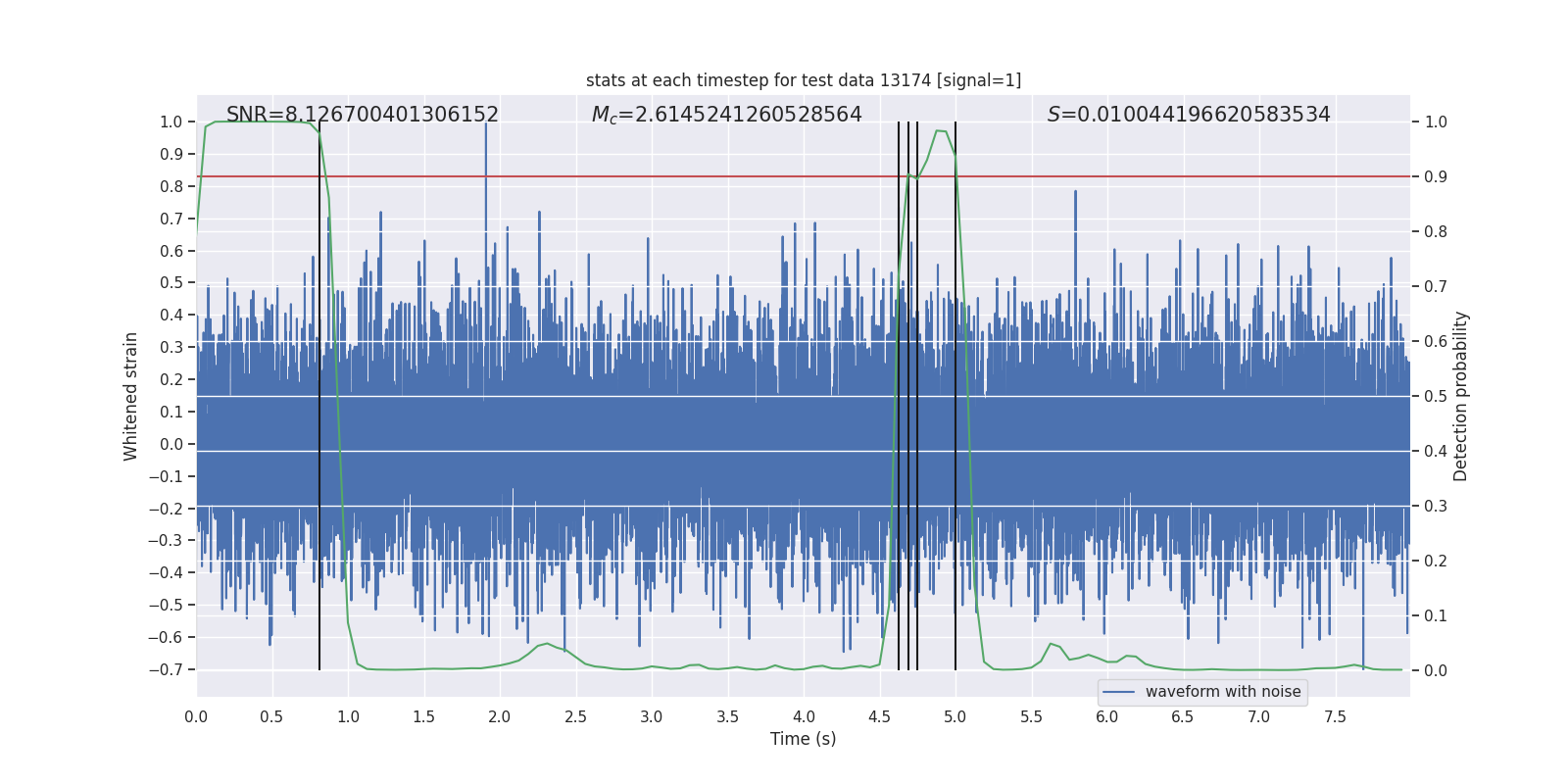Viewport: 1568px width, 784px height.
Task: Click the S value annotation
Action: [x=1189, y=115]
